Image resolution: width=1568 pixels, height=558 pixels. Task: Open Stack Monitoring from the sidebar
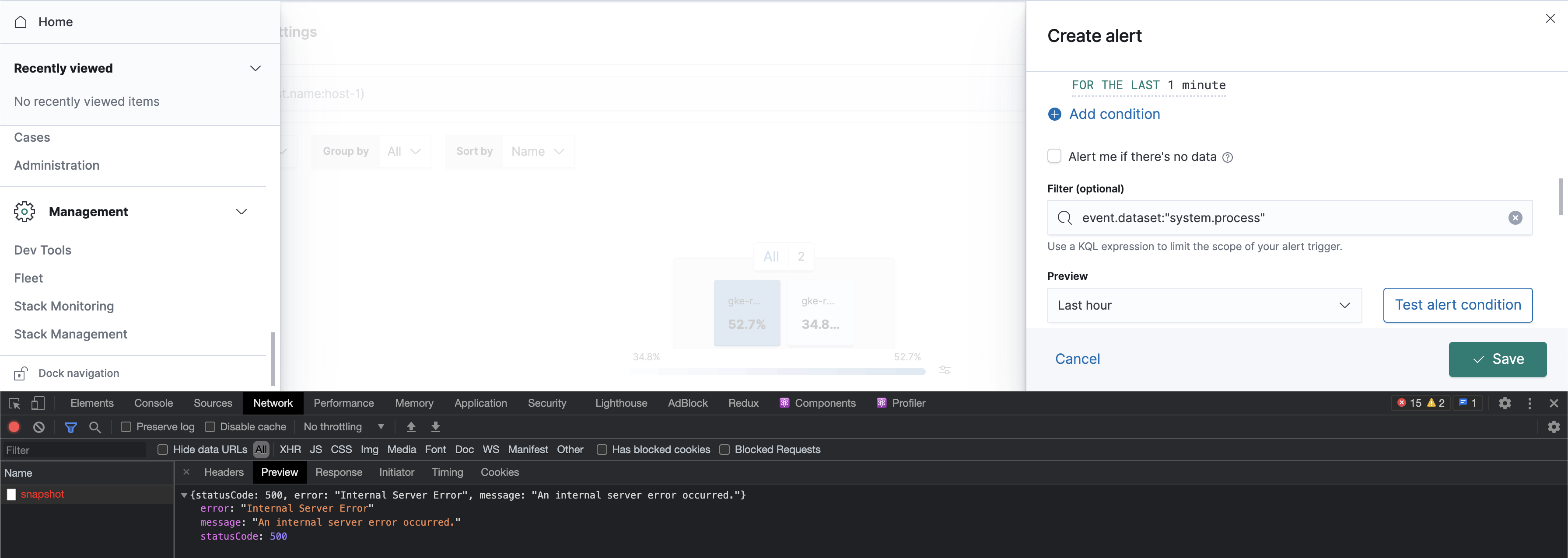point(63,306)
